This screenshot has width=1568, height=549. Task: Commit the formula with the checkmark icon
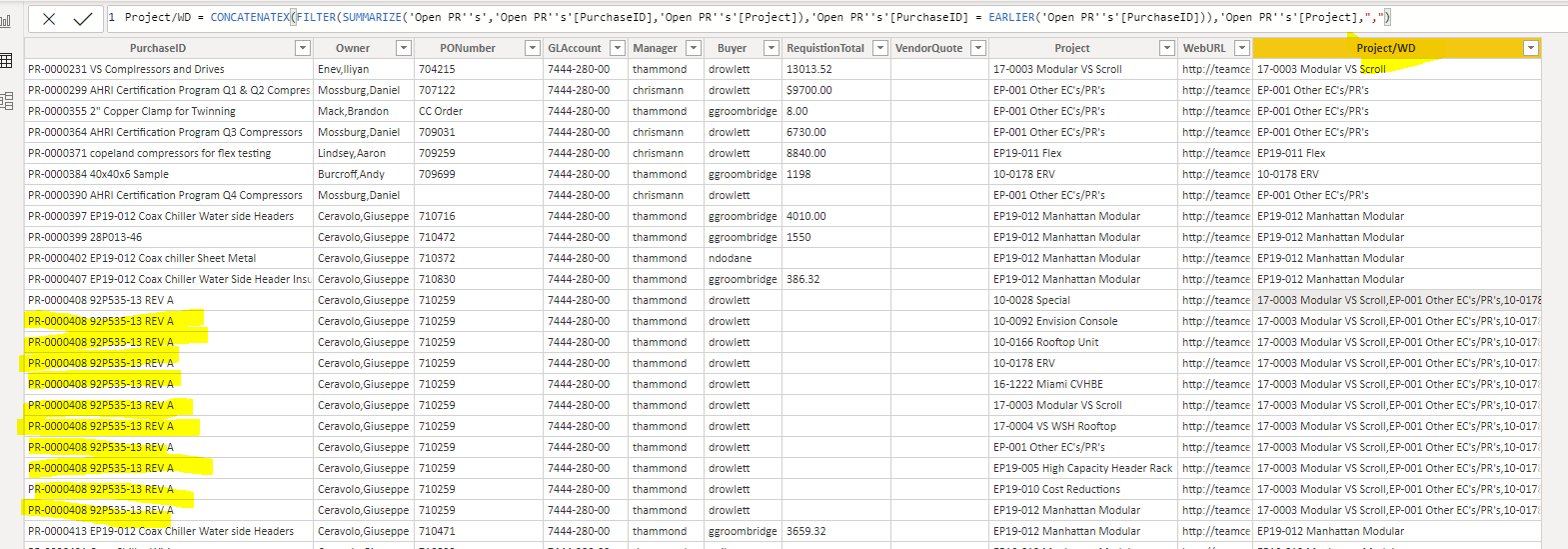[83, 18]
